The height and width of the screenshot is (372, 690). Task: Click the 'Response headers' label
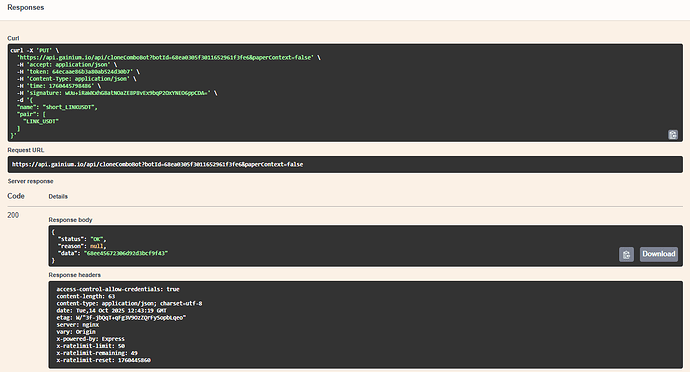(x=74, y=275)
